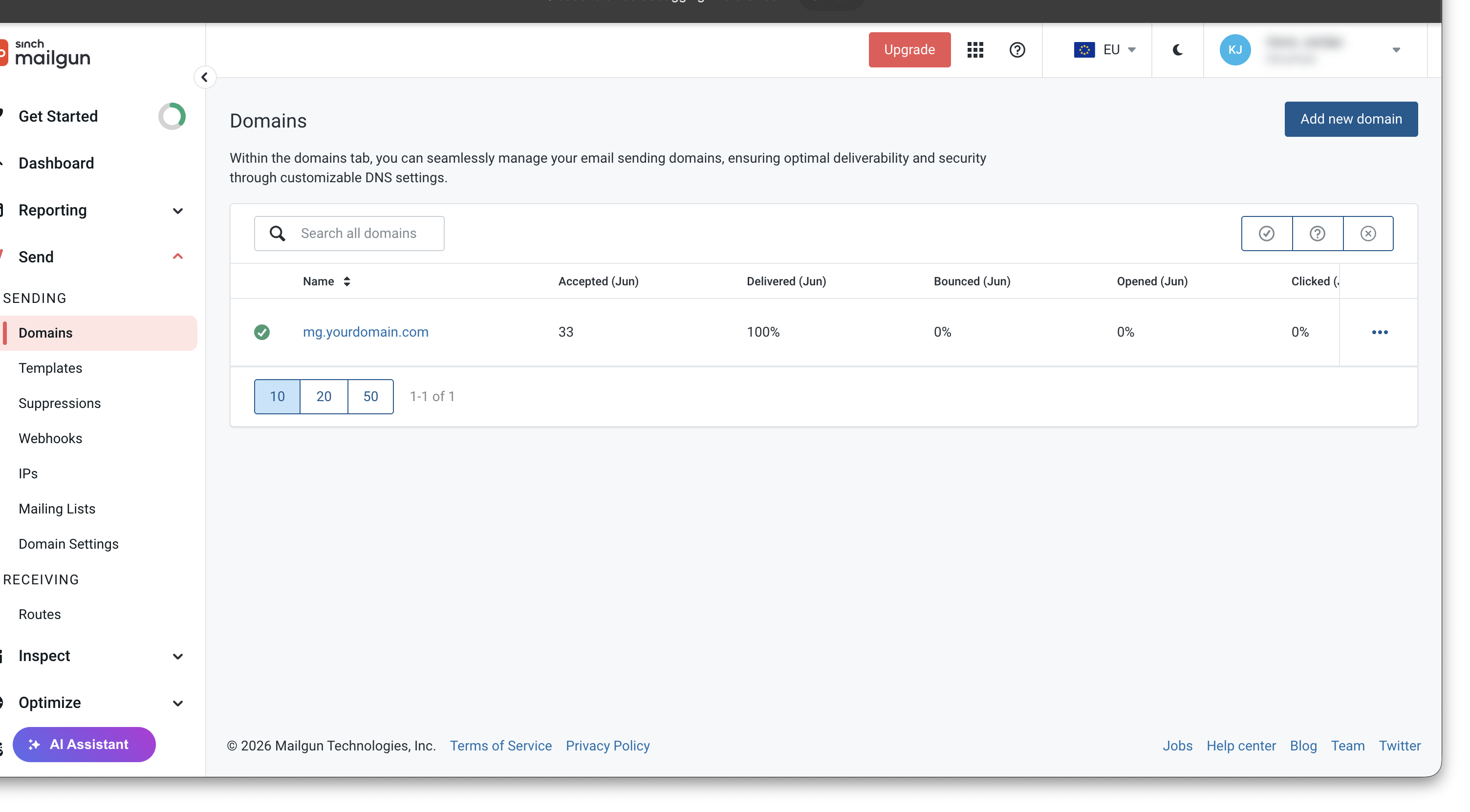The height and width of the screenshot is (812, 1470).
Task: Click the green verified status icon
Action: coord(262,332)
